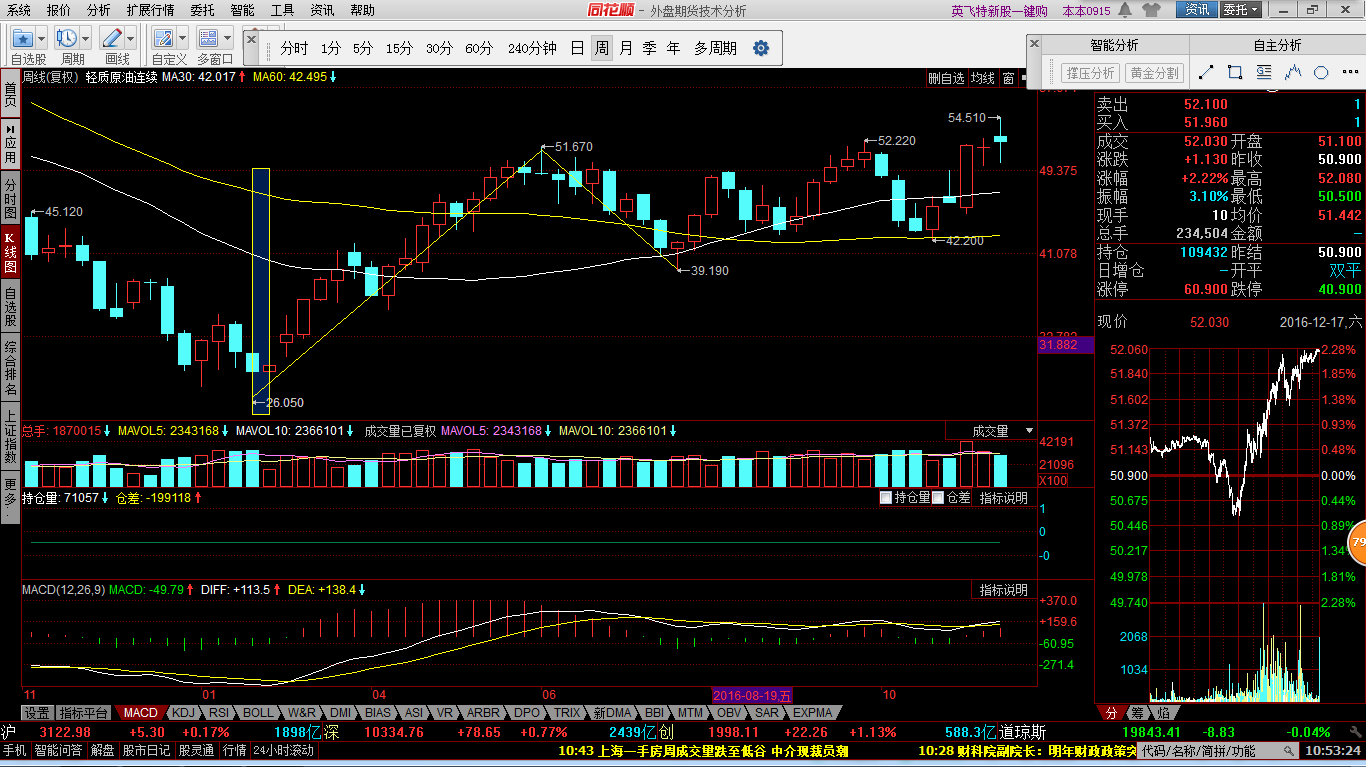Switch to K线图 sidebar view
Screen dimensions: 1366x767
pyautogui.click(x=10, y=253)
